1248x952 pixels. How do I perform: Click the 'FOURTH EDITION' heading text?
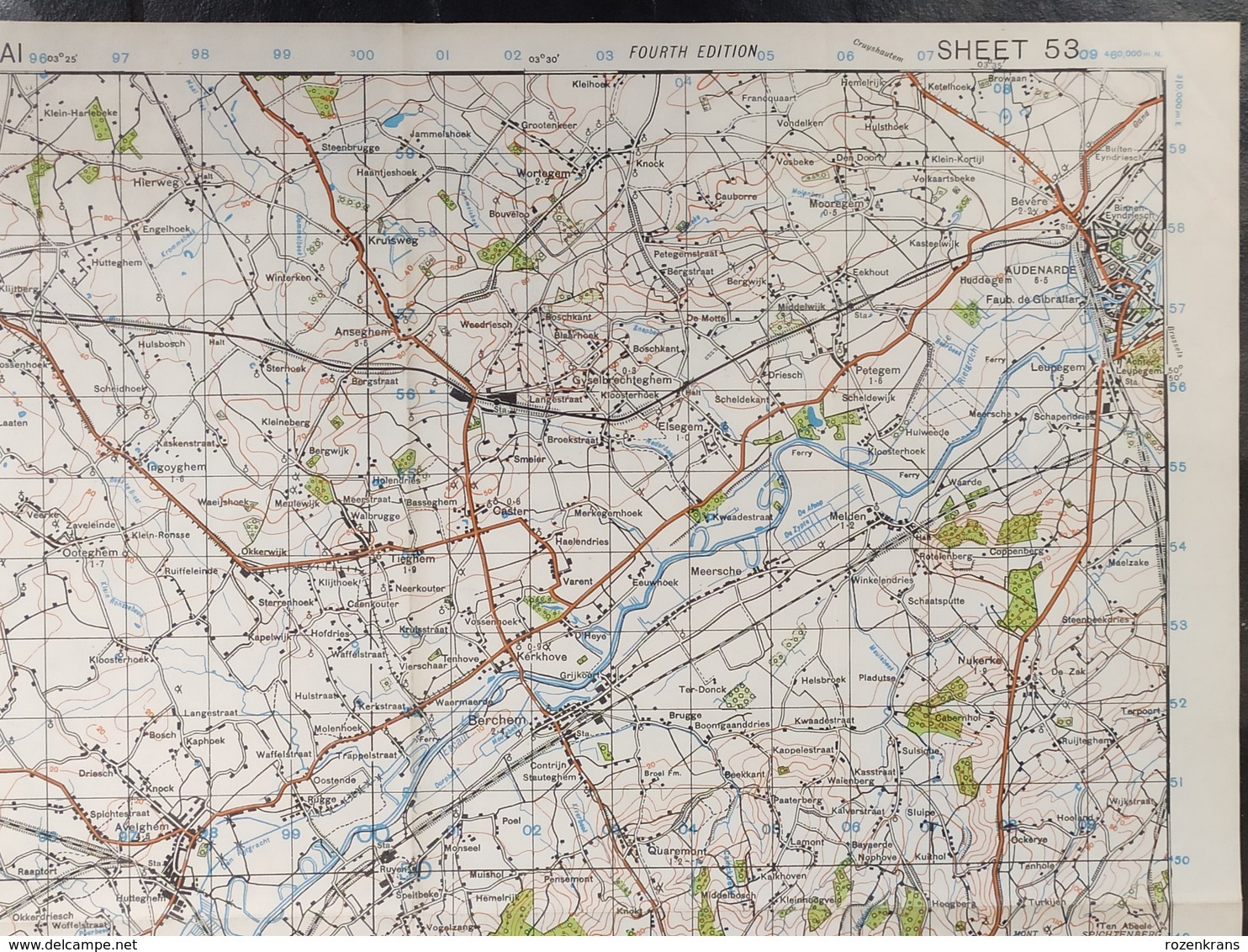[x=693, y=52]
